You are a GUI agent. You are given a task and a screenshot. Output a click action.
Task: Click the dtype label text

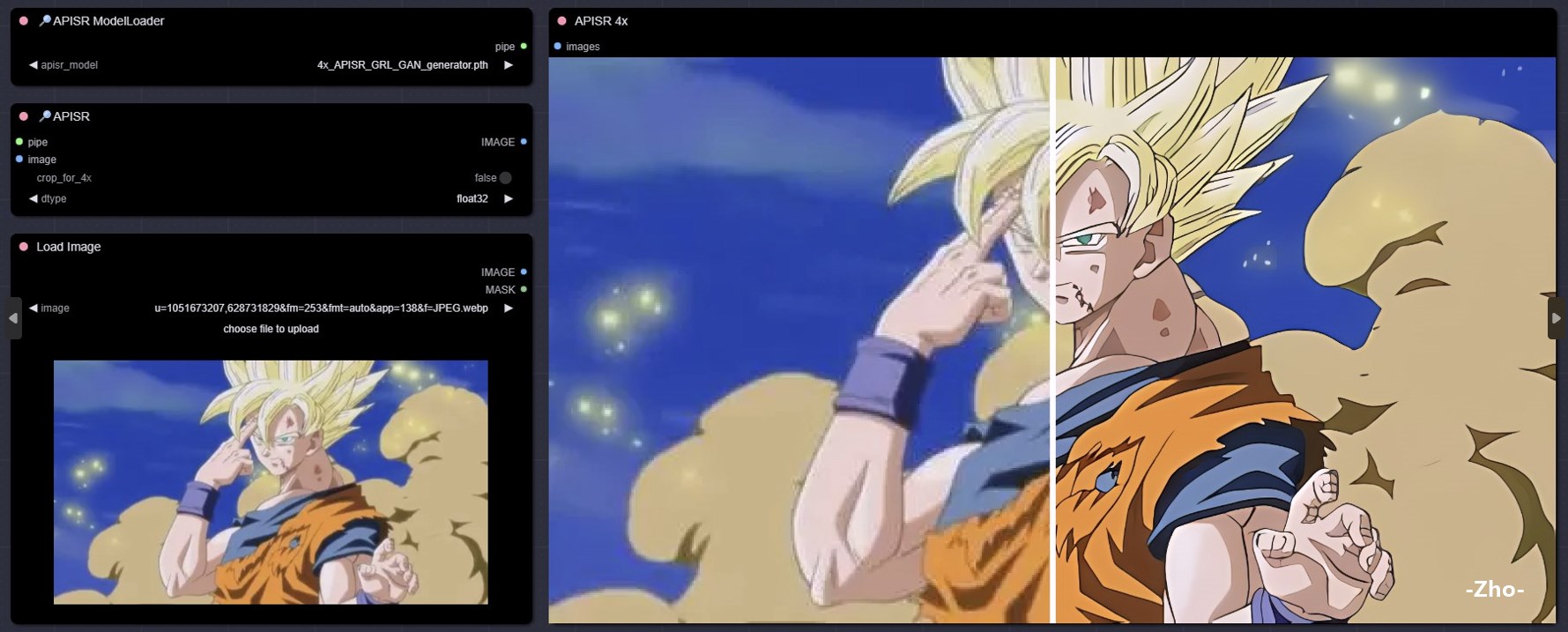point(54,199)
